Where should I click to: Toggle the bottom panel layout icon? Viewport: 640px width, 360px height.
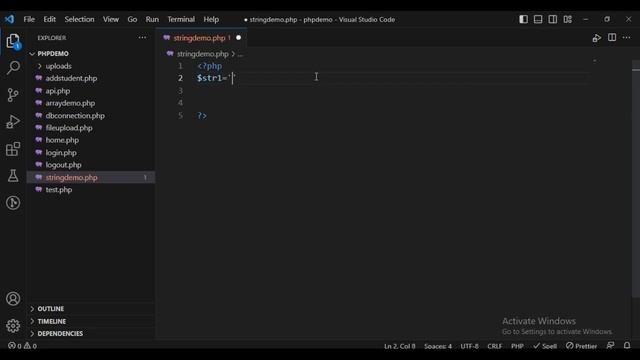pos(538,19)
